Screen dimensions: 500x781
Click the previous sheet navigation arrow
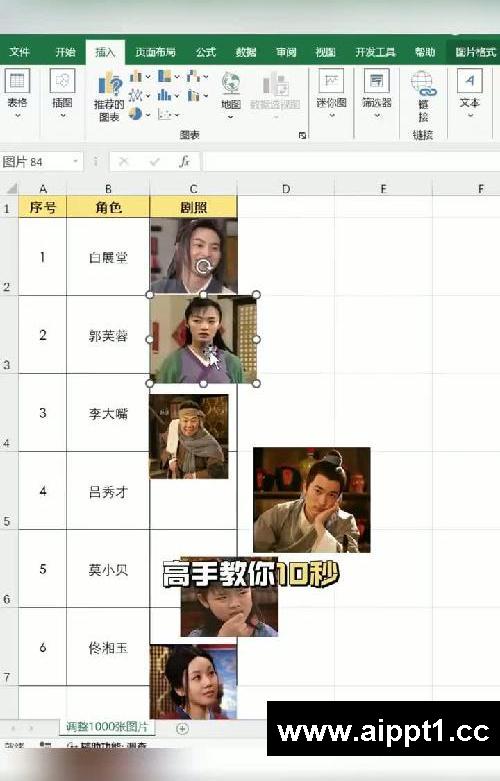[x=13, y=728]
